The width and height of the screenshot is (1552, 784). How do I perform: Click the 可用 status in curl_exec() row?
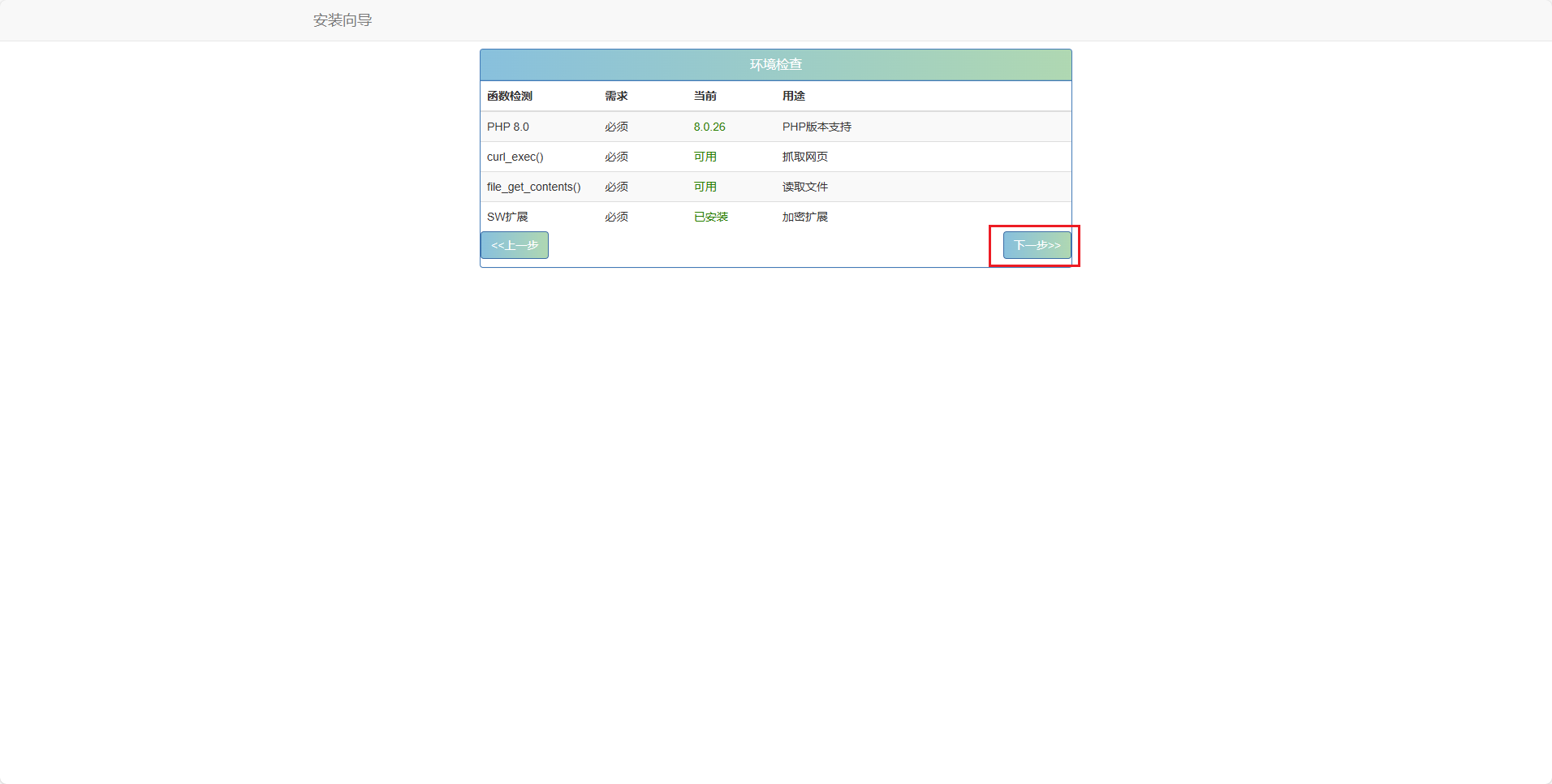[705, 157]
